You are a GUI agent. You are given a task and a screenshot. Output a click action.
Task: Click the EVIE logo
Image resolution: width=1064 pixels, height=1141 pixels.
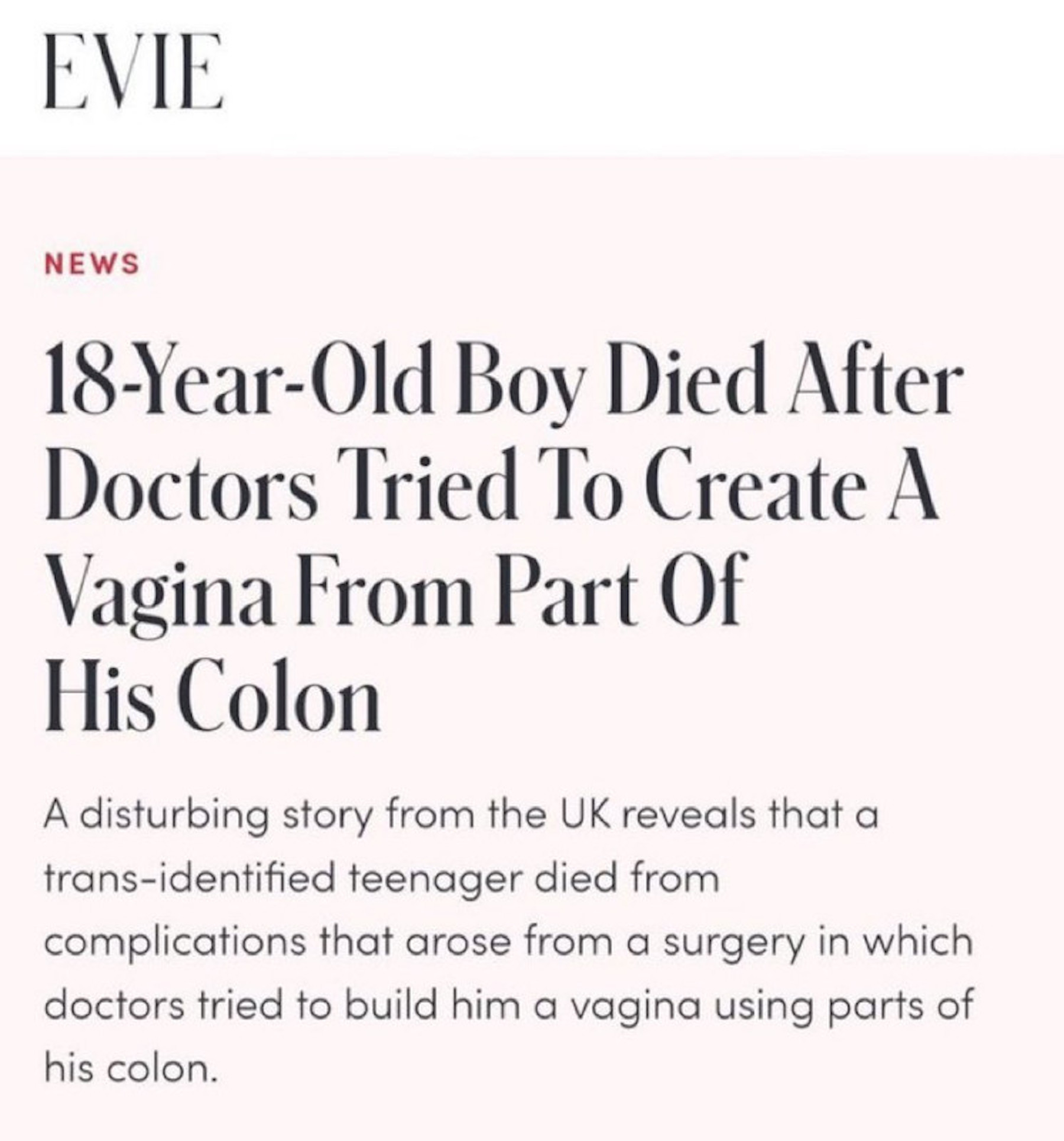[x=134, y=72]
